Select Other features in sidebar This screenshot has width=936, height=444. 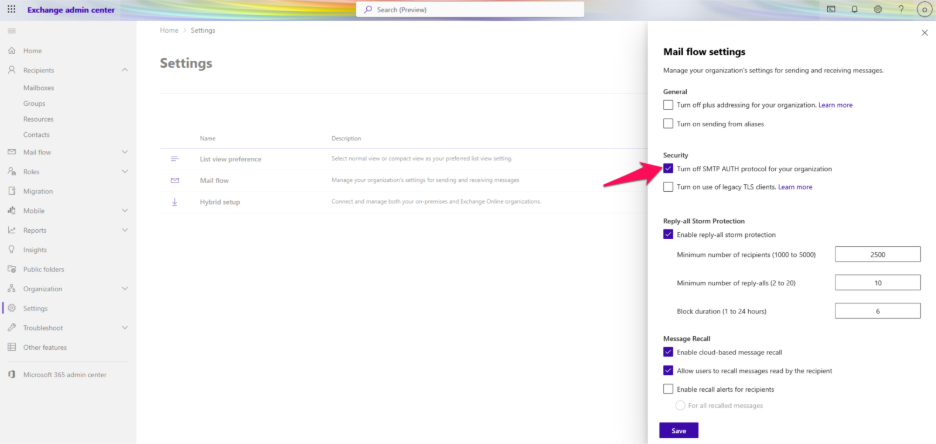point(45,347)
